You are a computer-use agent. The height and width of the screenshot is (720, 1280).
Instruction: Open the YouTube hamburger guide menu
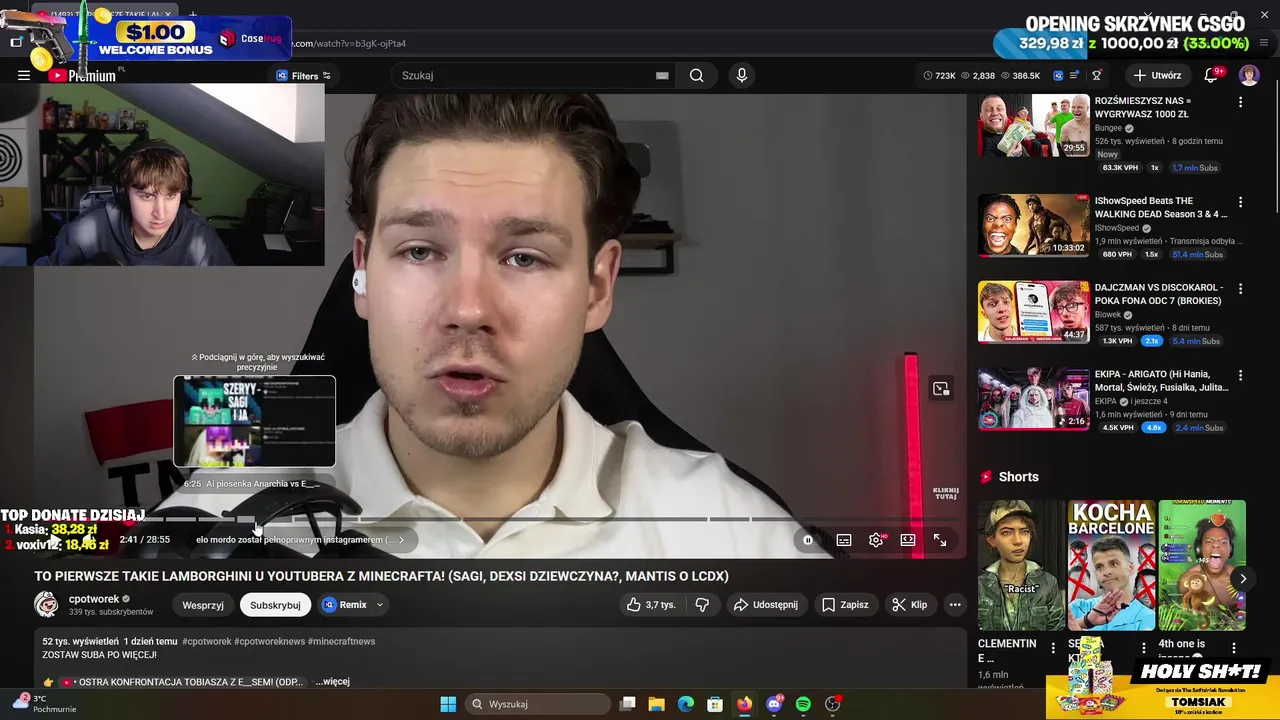click(24, 75)
